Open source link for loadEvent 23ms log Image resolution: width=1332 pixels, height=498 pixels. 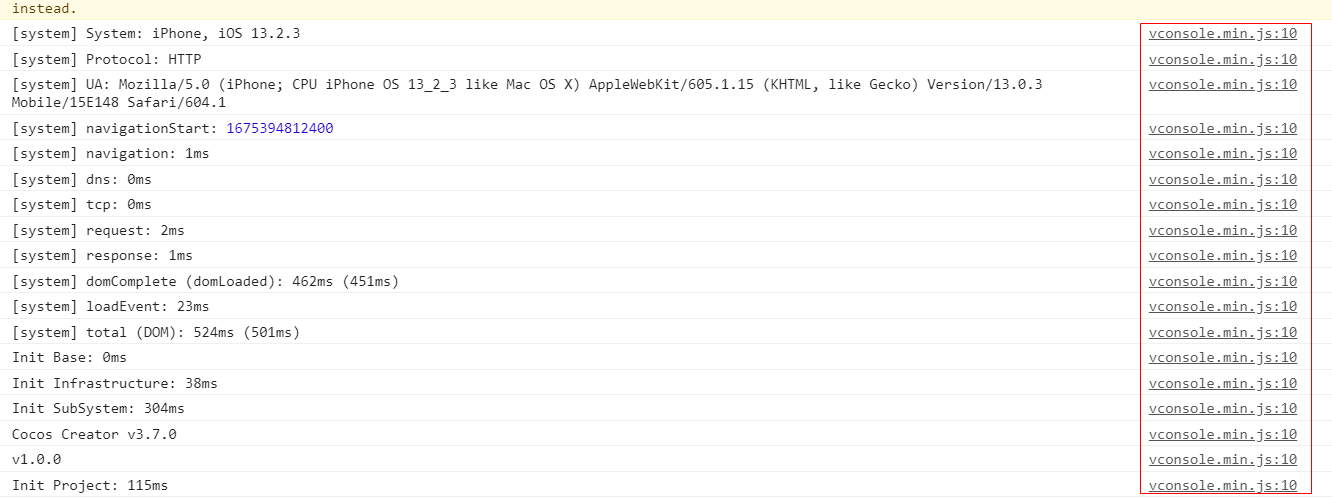pyautogui.click(x=1222, y=307)
